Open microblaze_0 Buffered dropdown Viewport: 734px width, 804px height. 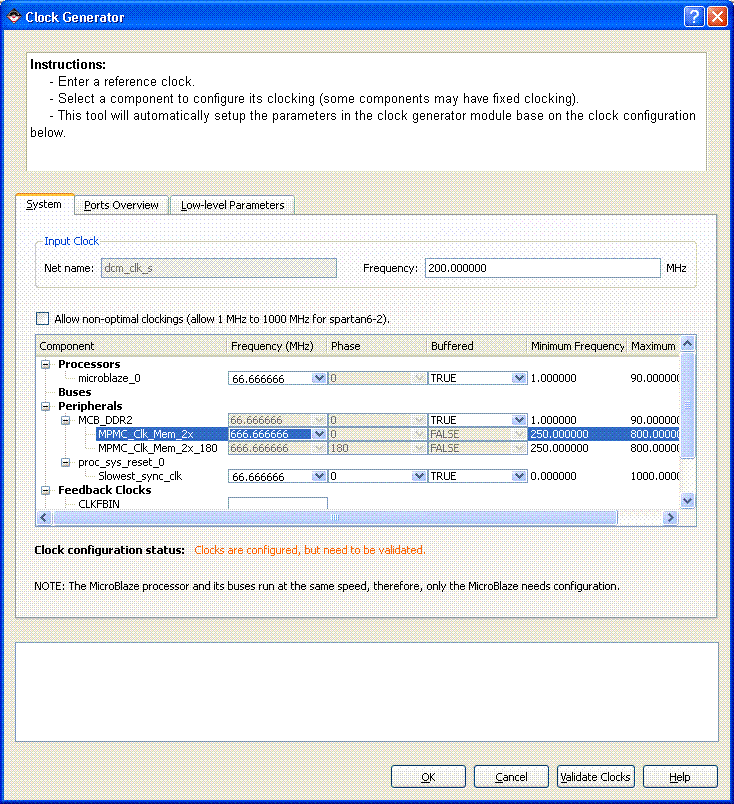point(519,379)
